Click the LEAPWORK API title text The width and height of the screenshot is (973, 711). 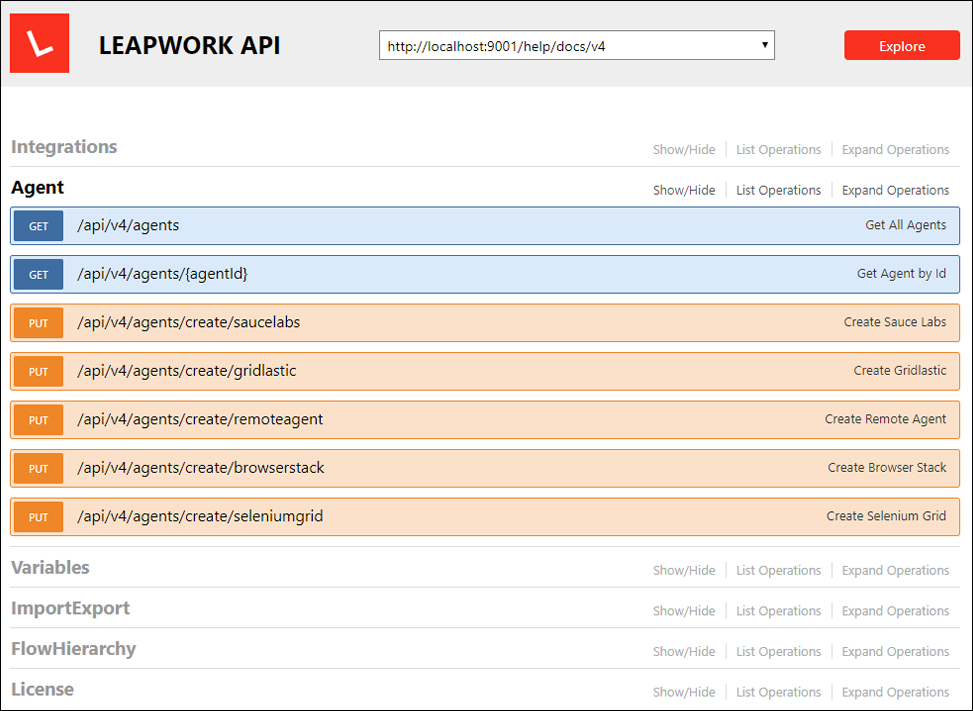[189, 45]
